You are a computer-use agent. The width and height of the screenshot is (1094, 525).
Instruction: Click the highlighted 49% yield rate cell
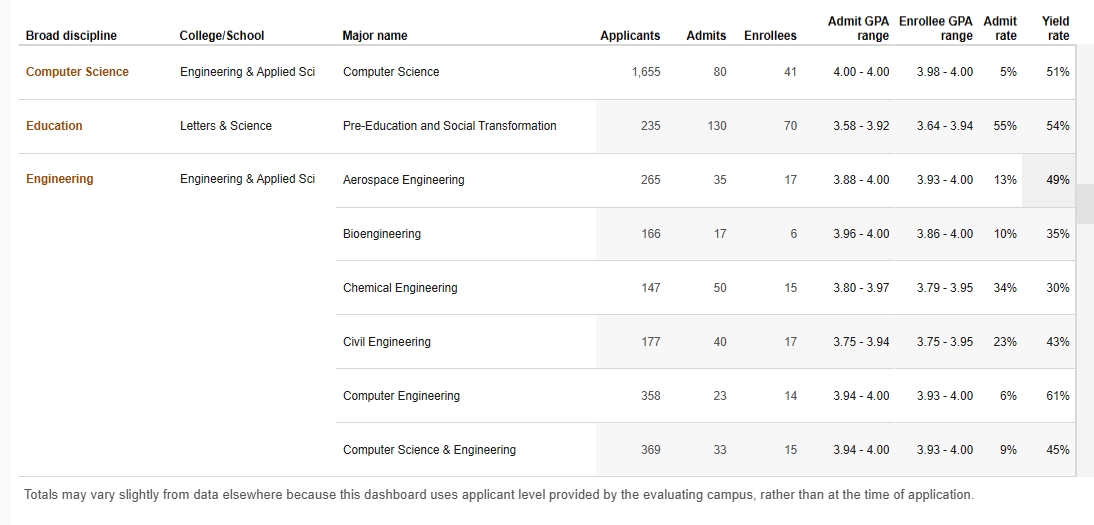[1057, 180]
